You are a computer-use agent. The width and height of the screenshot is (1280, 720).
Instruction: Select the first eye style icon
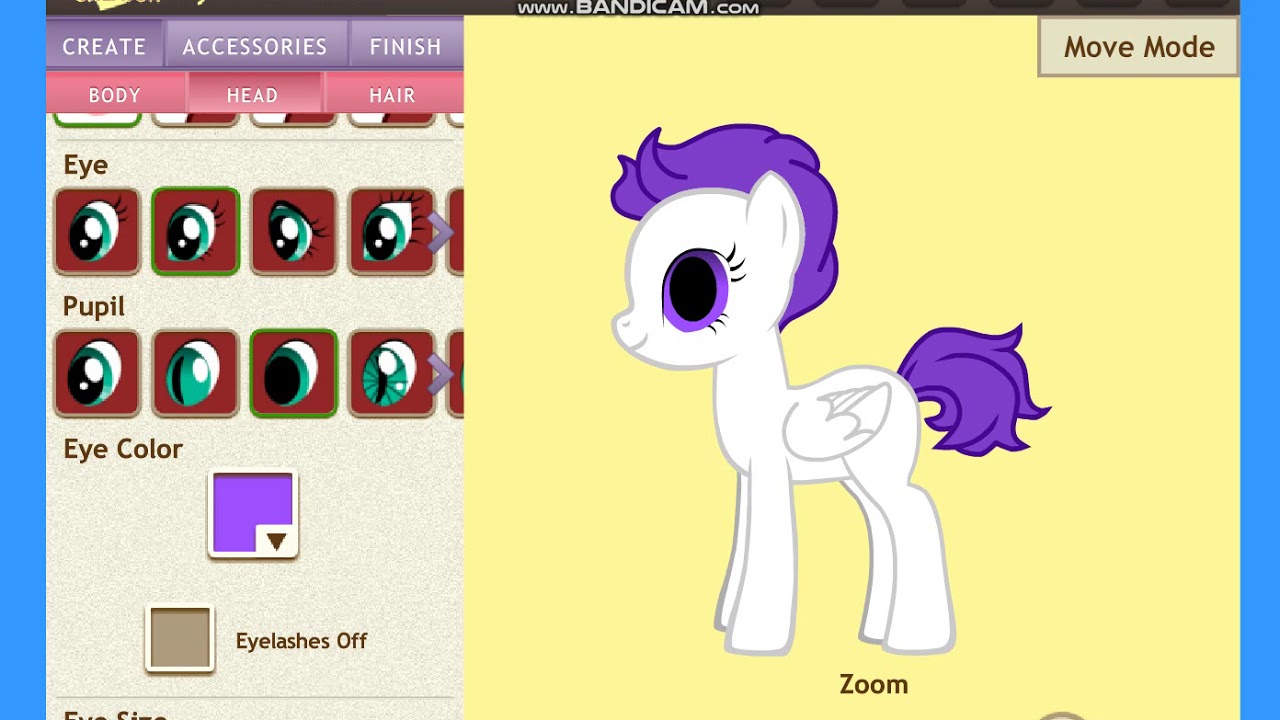[97, 231]
